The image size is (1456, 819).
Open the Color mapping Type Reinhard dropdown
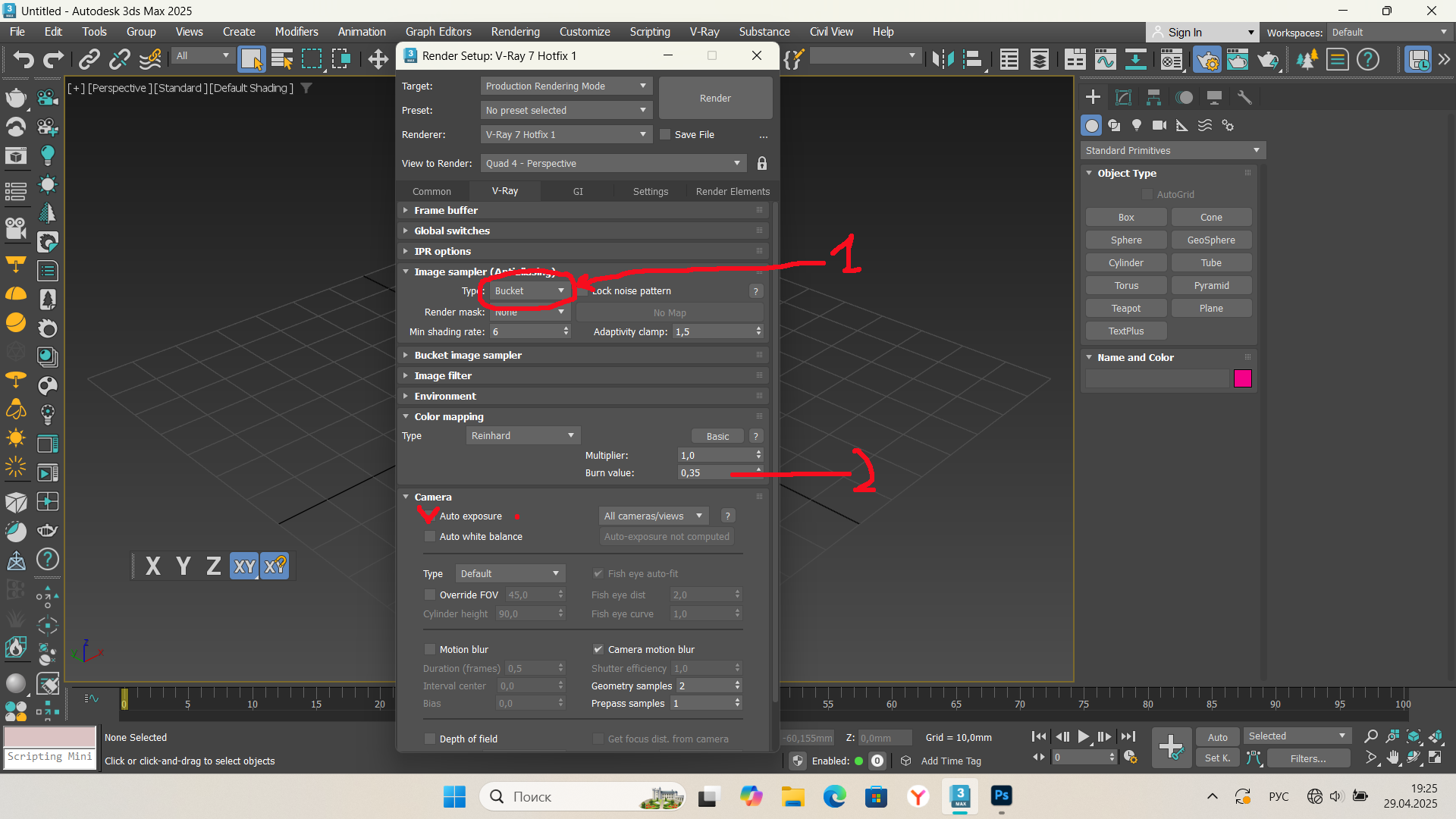pos(523,436)
